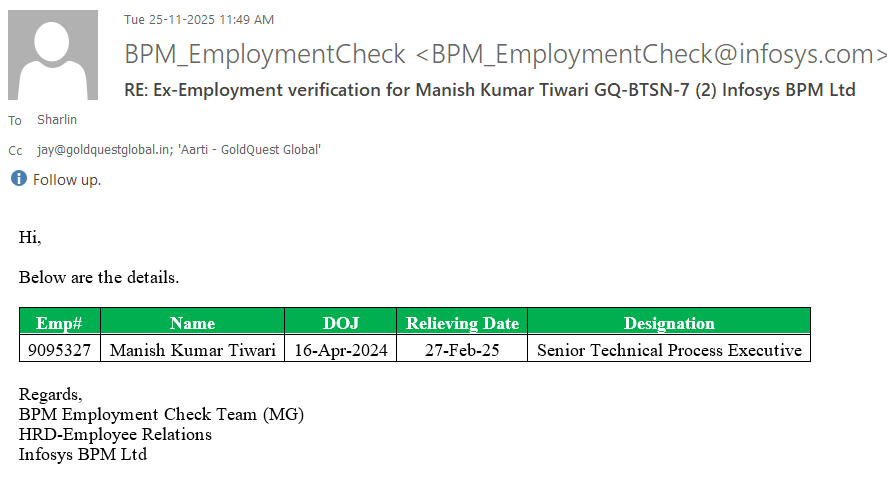Click the 'Relieving Date' table header

click(x=462, y=323)
